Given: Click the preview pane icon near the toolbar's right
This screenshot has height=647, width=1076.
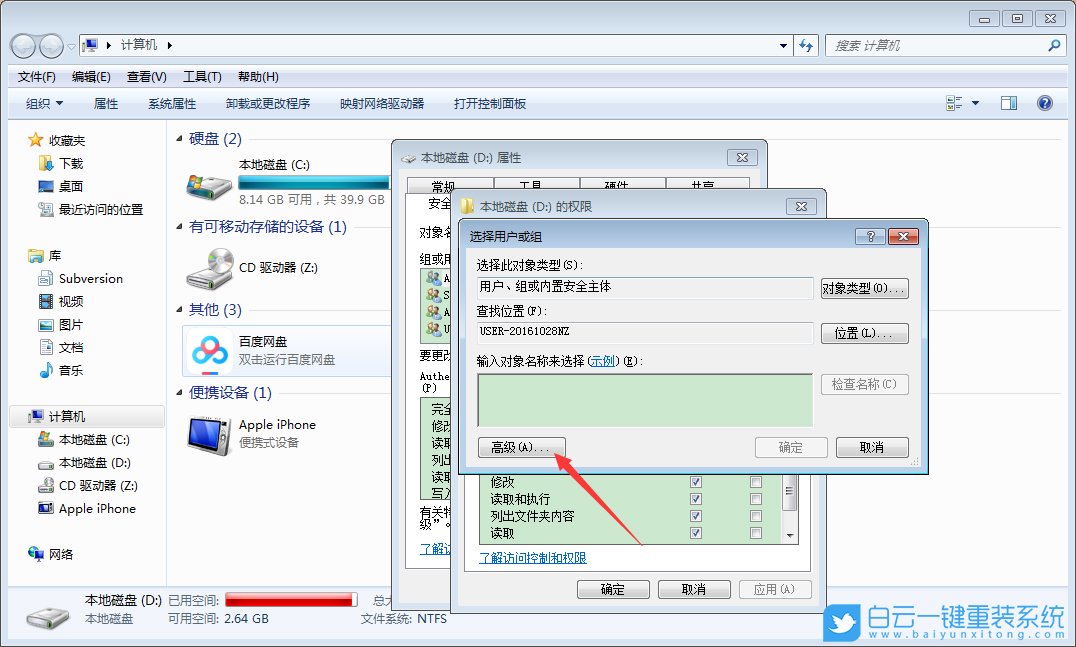Looking at the screenshot, I should [1008, 102].
